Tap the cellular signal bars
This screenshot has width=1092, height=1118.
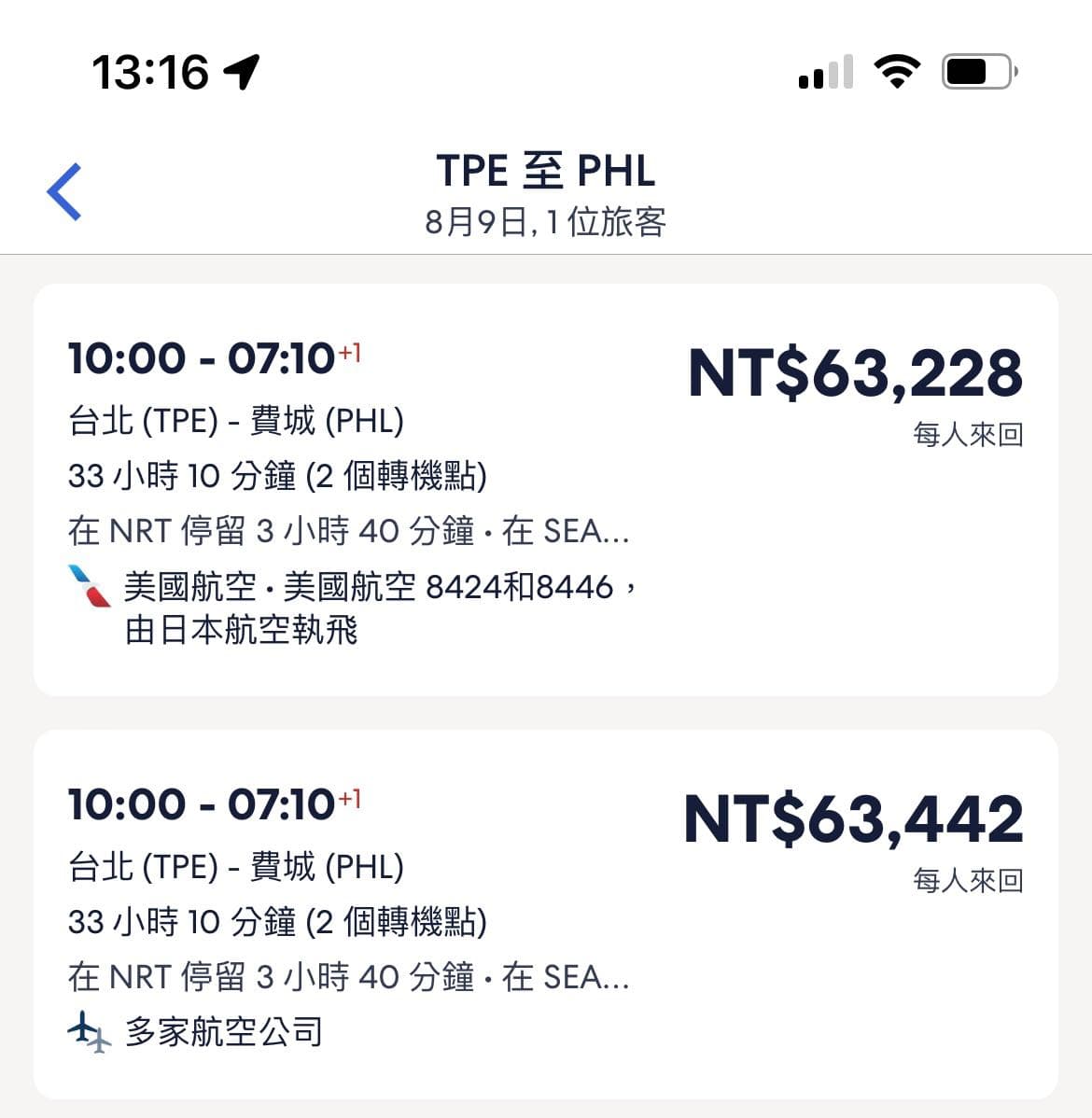click(x=826, y=72)
